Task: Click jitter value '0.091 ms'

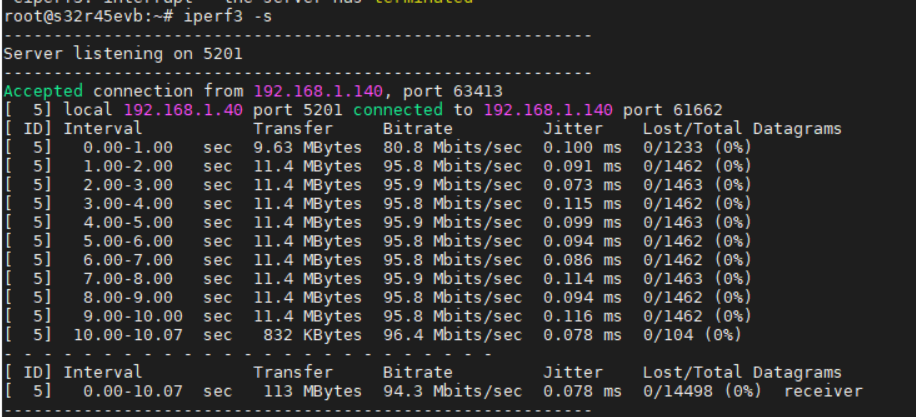Action: coord(582,166)
